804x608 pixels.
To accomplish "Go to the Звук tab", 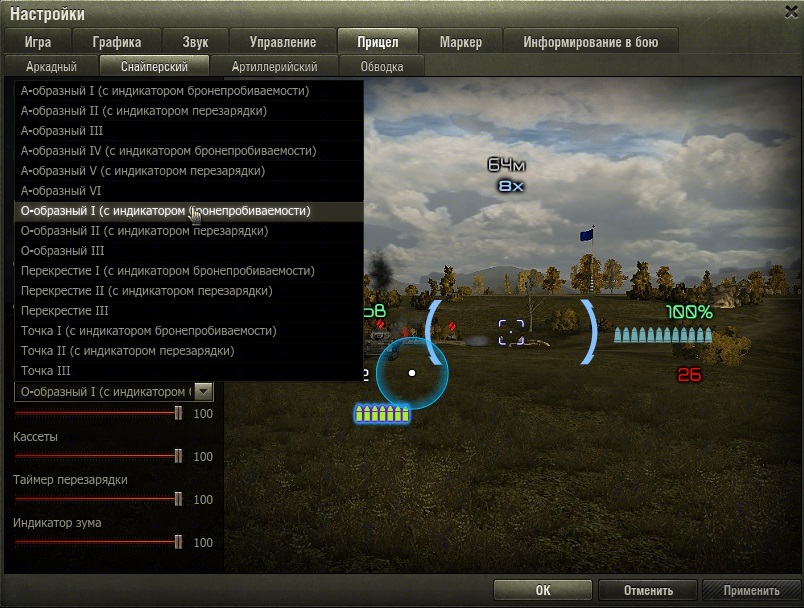I will pos(195,42).
